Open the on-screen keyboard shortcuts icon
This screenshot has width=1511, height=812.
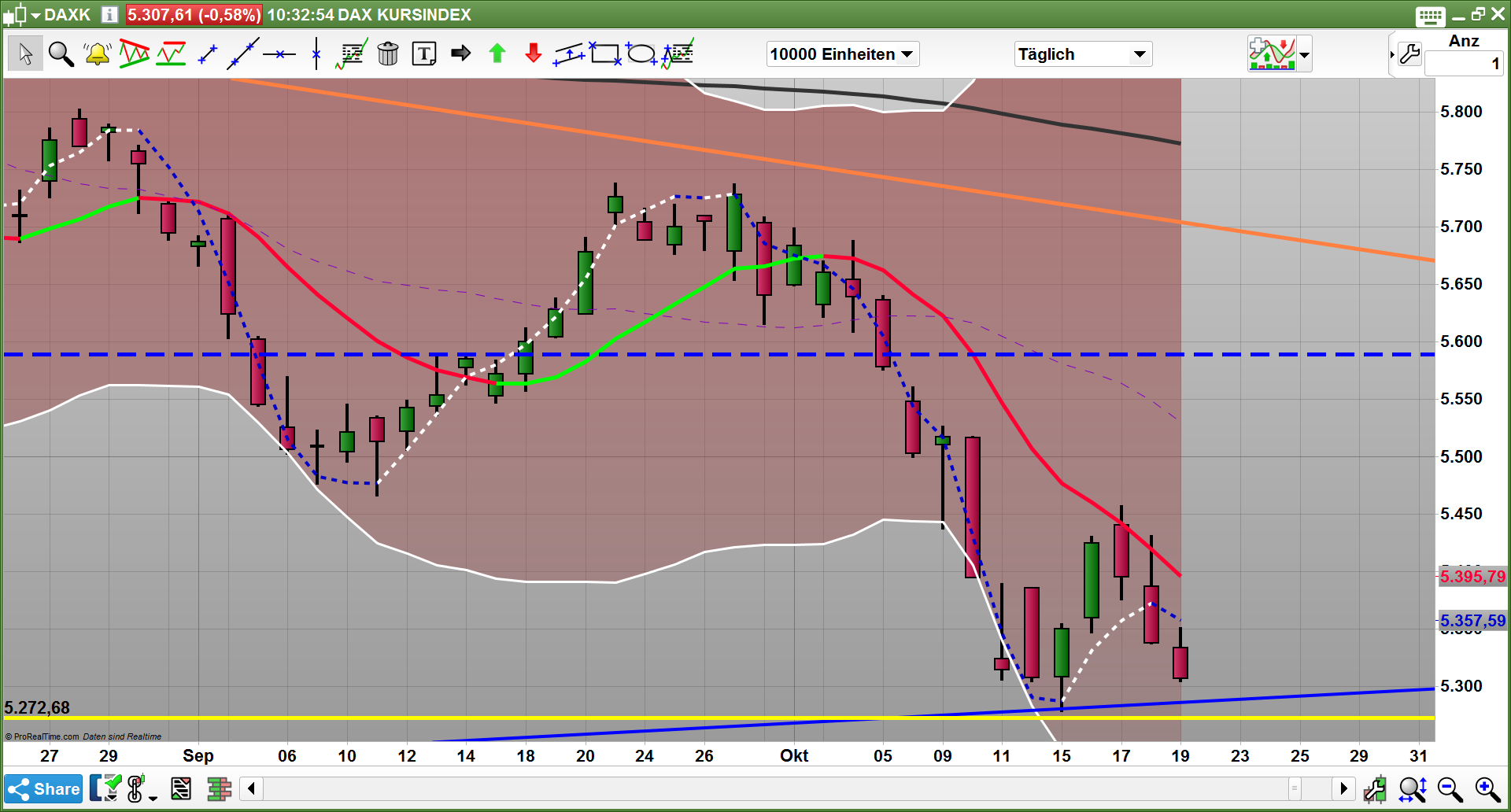point(1430,16)
